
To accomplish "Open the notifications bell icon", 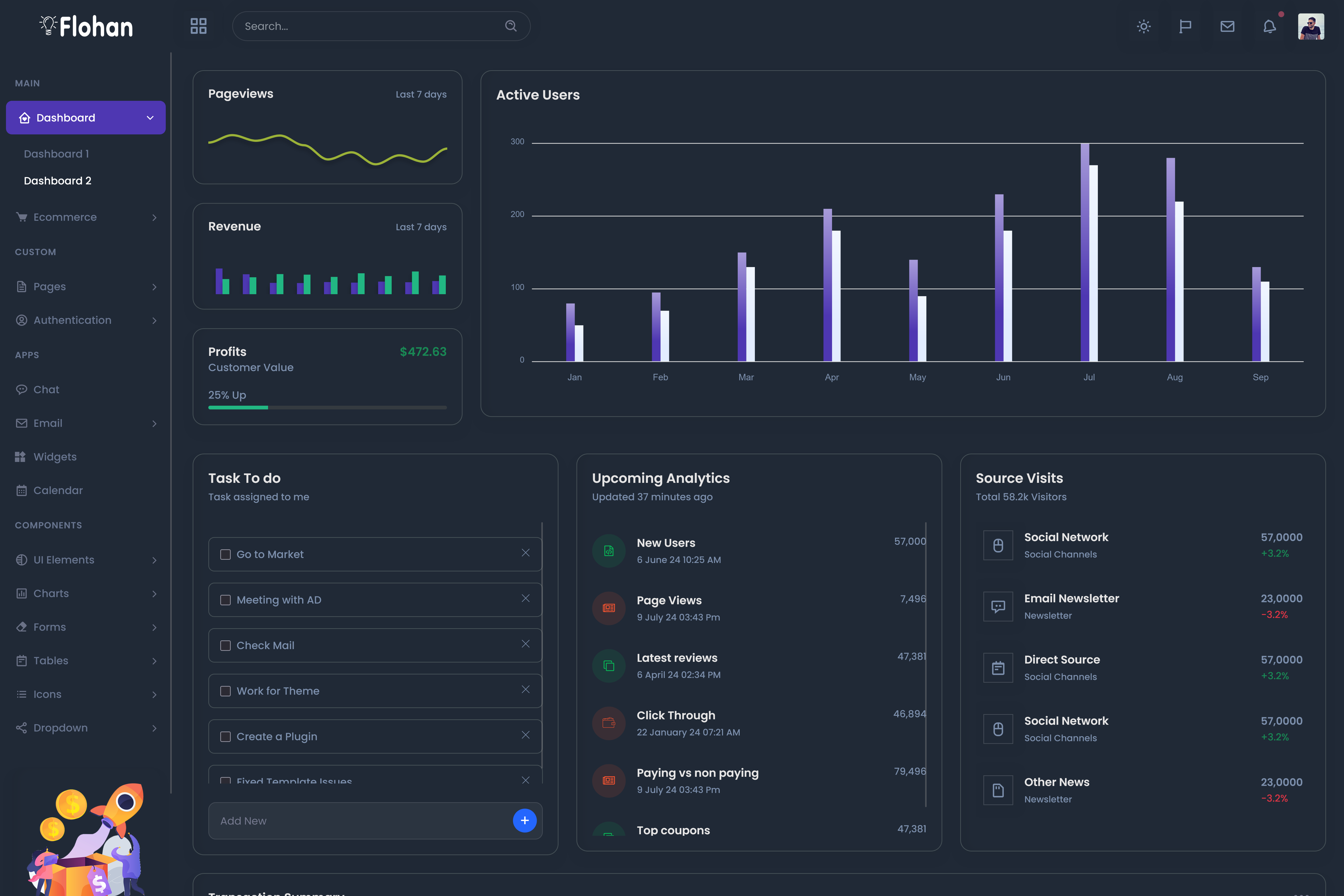I will pos(1269,26).
